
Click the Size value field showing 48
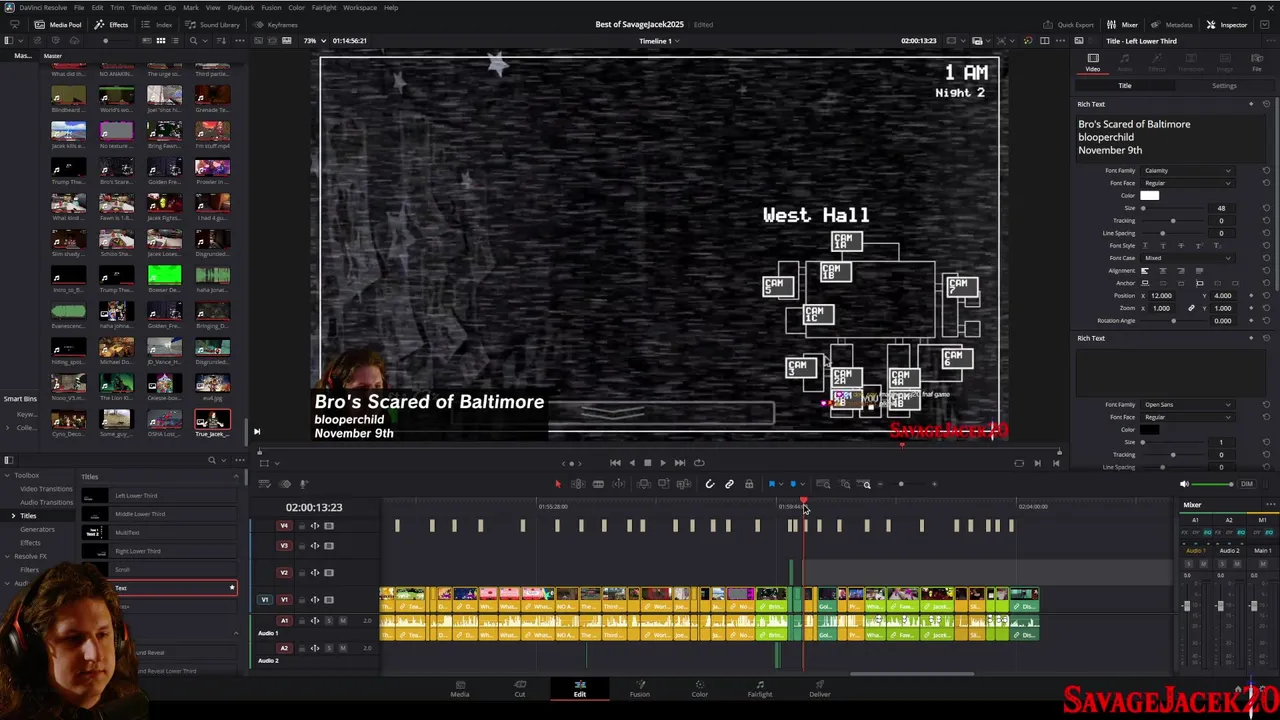coord(1221,208)
